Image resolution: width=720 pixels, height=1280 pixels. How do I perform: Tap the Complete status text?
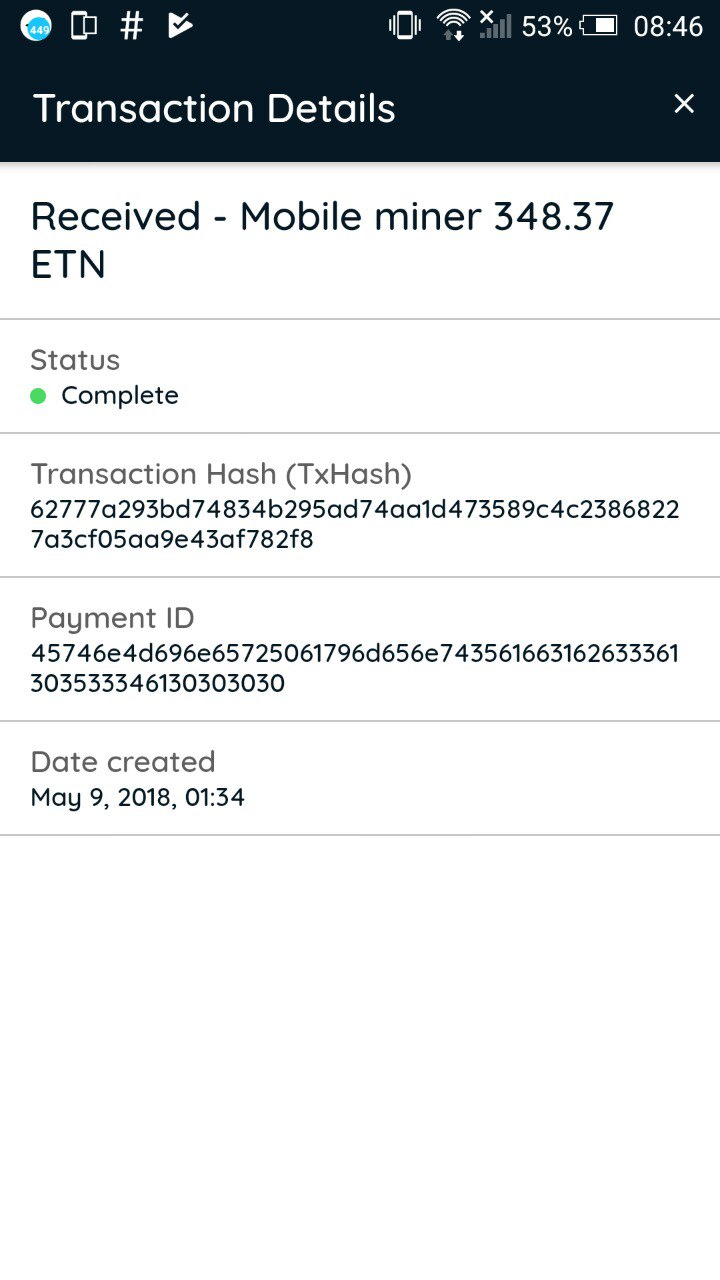pyautogui.click(x=120, y=396)
